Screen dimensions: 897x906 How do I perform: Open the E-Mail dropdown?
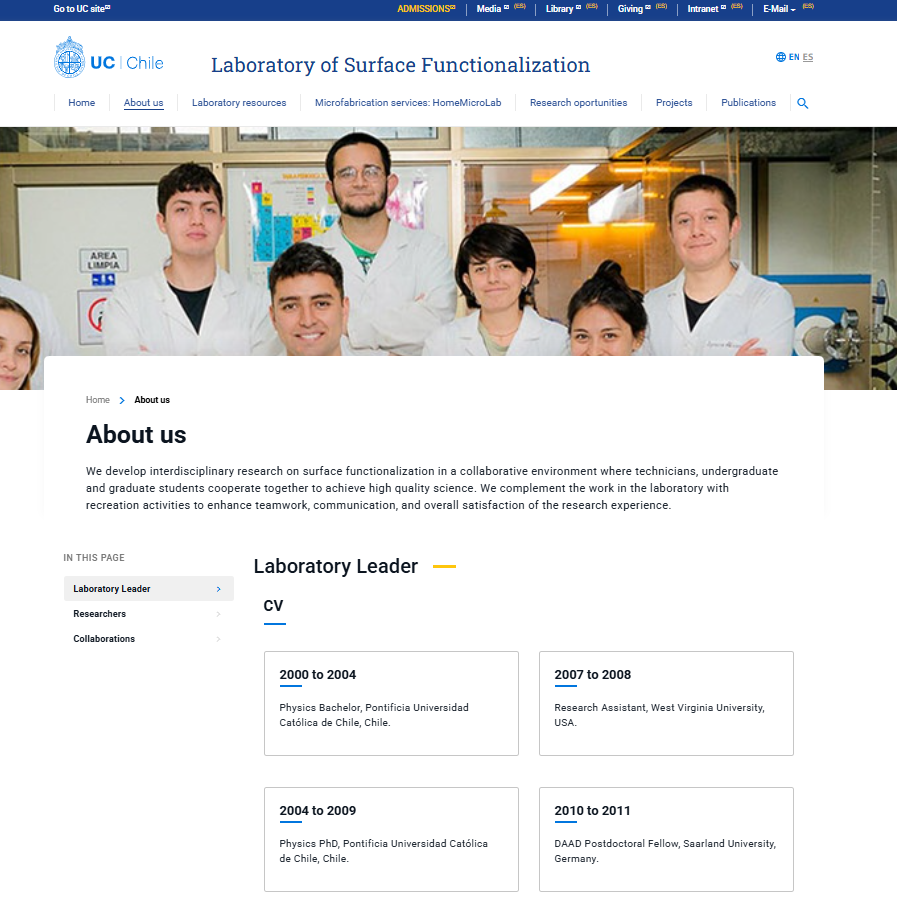click(779, 9)
